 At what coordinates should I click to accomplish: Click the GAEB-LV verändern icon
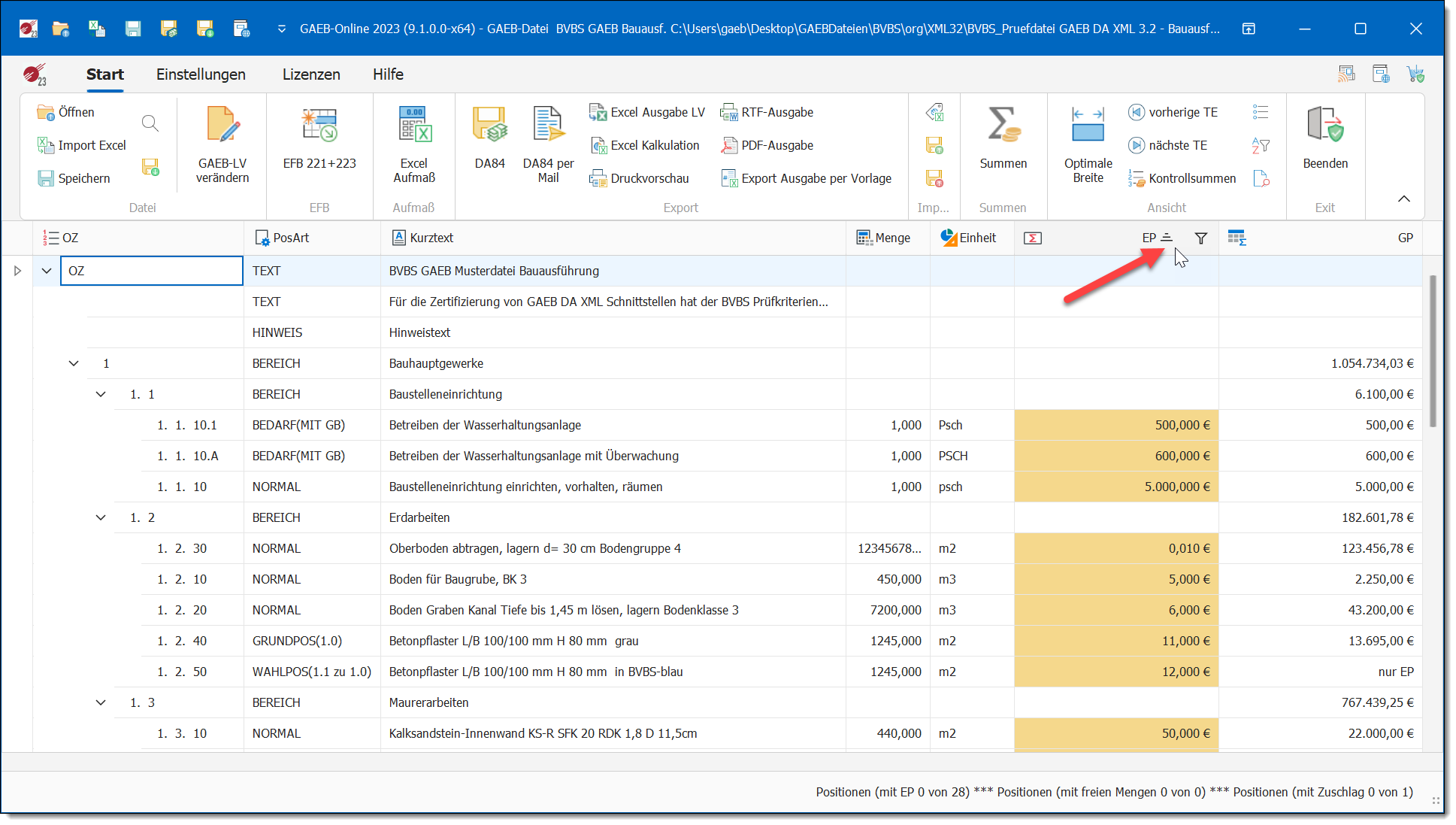point(222,126)
